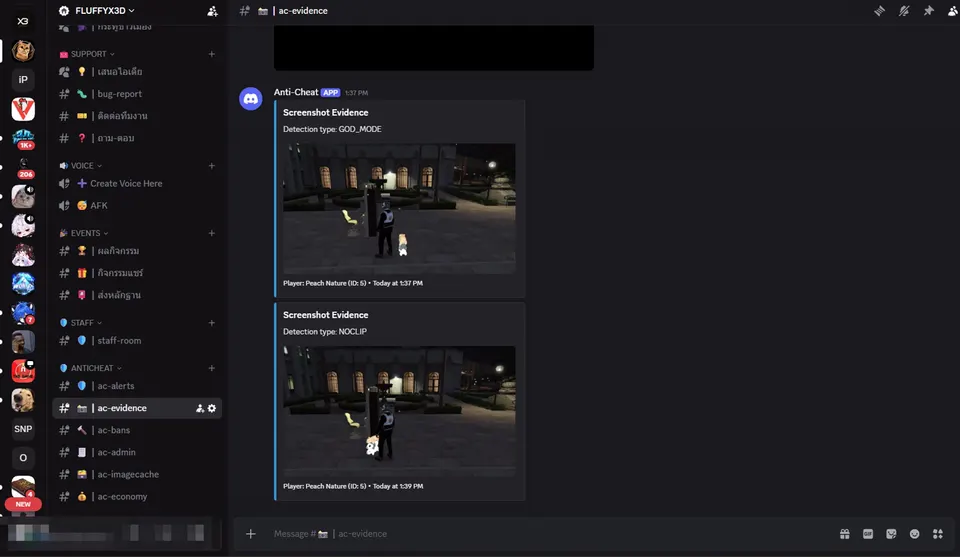Toggle notification settings bell in header

pos(904,11)
